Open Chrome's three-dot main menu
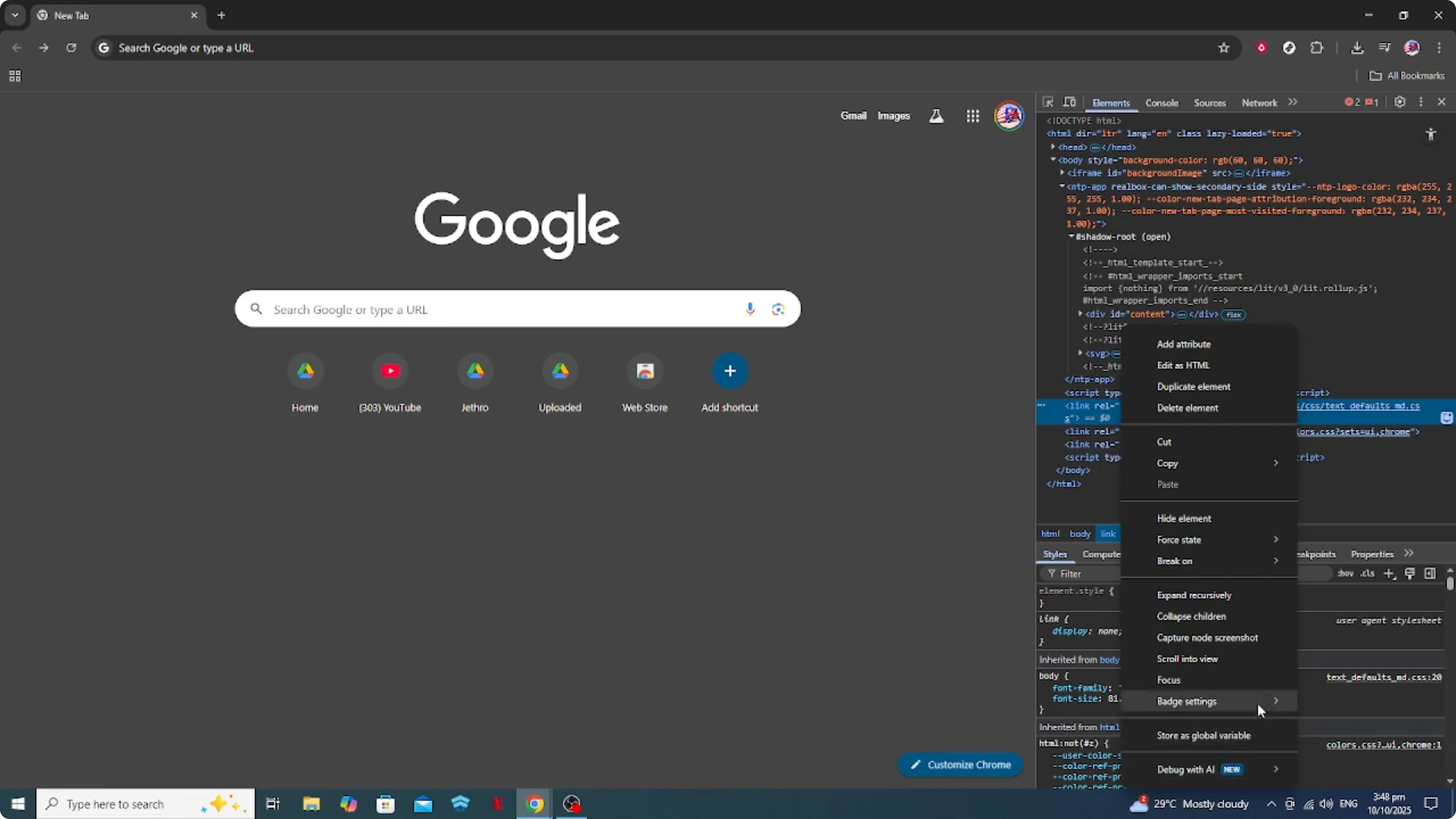The image size is (1456, 819). (1439, 48)
